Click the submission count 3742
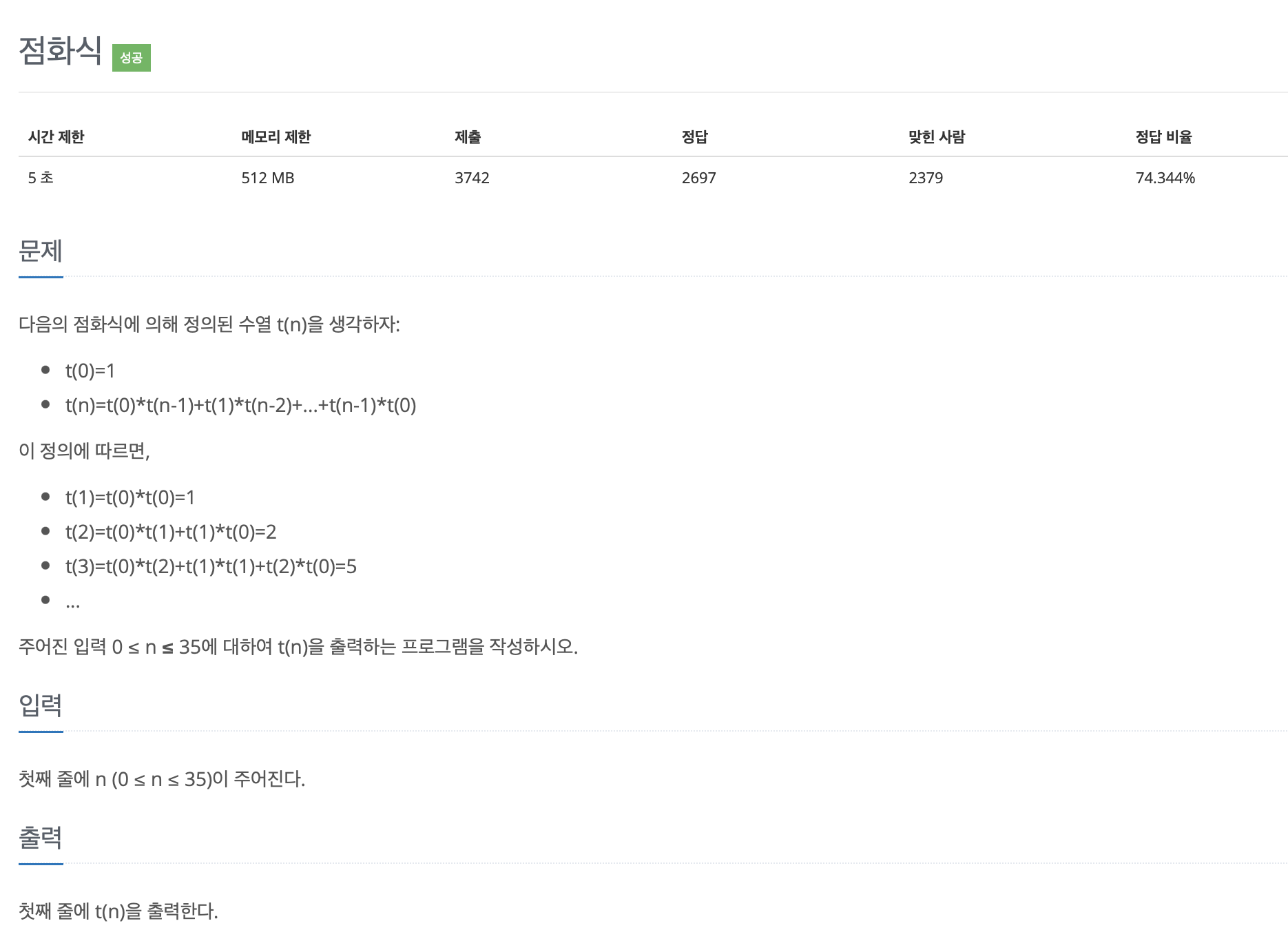Viewport: 1288px width, 941px height. tap(472, 178)
